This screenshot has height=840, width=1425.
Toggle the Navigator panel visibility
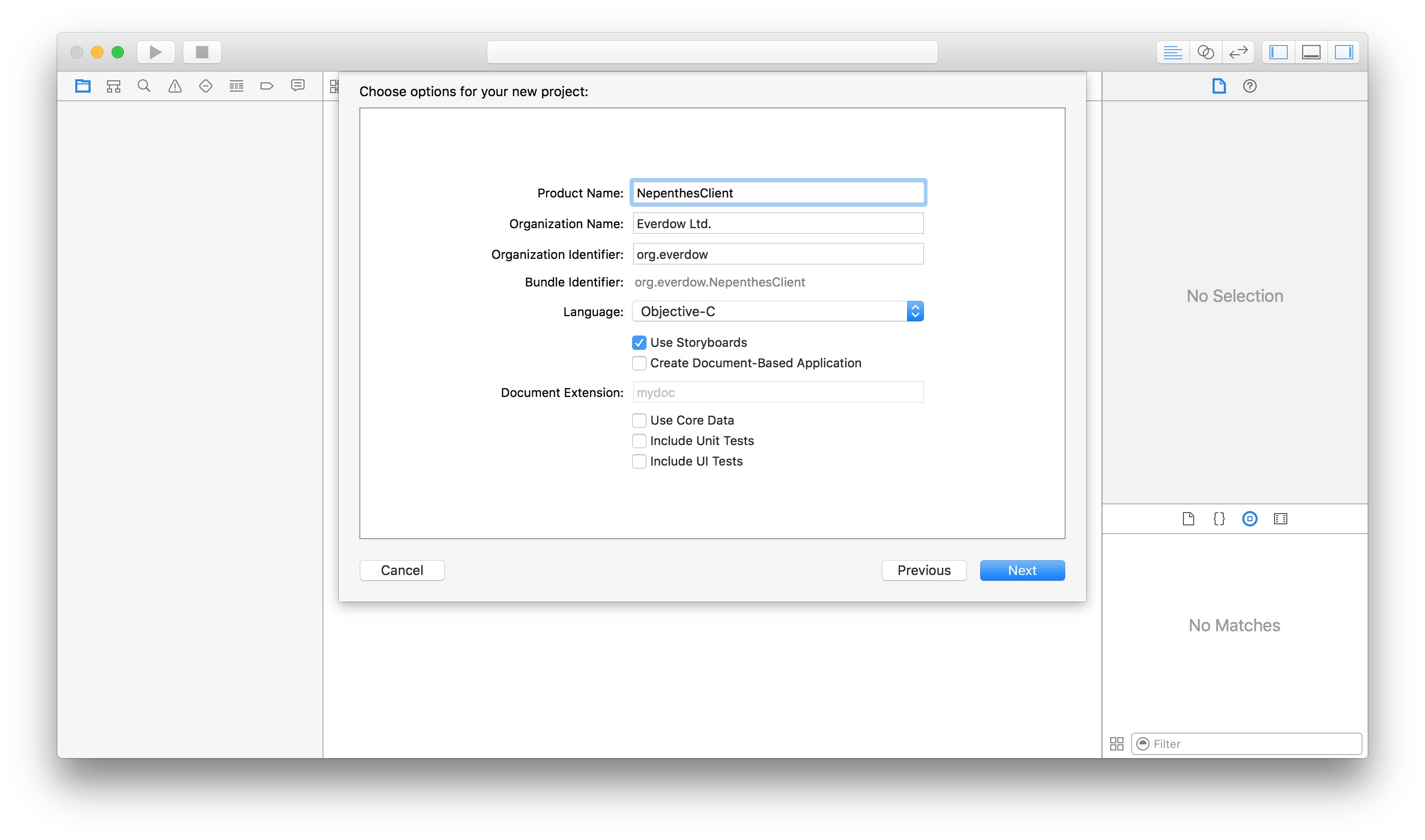pyautogui.click(x=1279, y=52)
